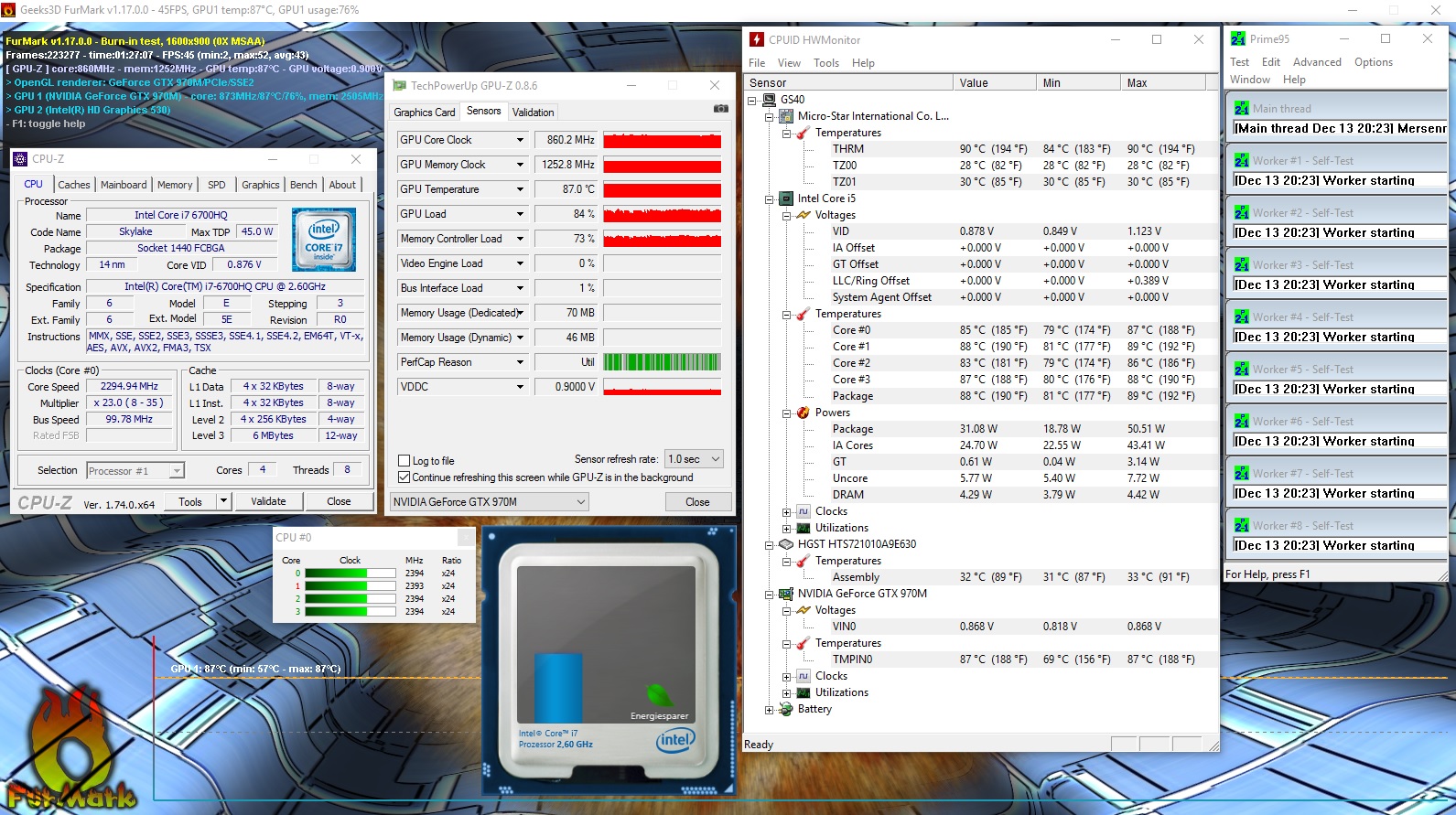
Task: Click the GPU-Z screenshot camera icon
Action: pyautogui.click(x=721, y=109)
